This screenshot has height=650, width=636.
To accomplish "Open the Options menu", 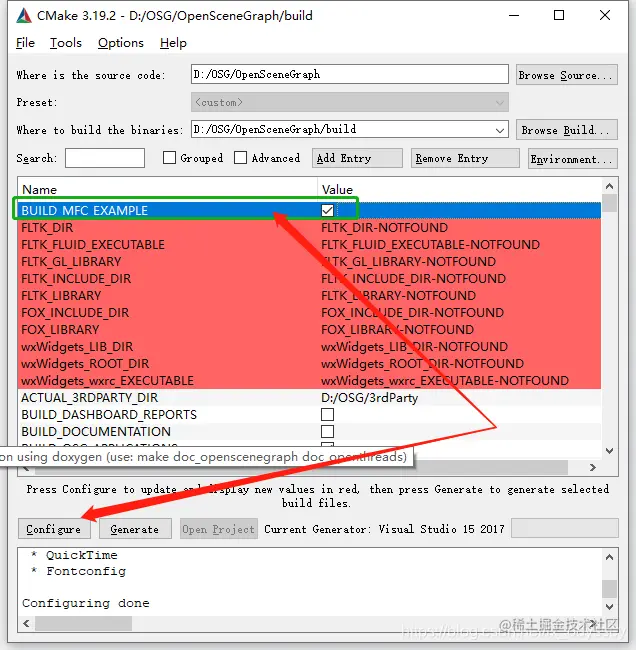I will click(x=121, y=43).
